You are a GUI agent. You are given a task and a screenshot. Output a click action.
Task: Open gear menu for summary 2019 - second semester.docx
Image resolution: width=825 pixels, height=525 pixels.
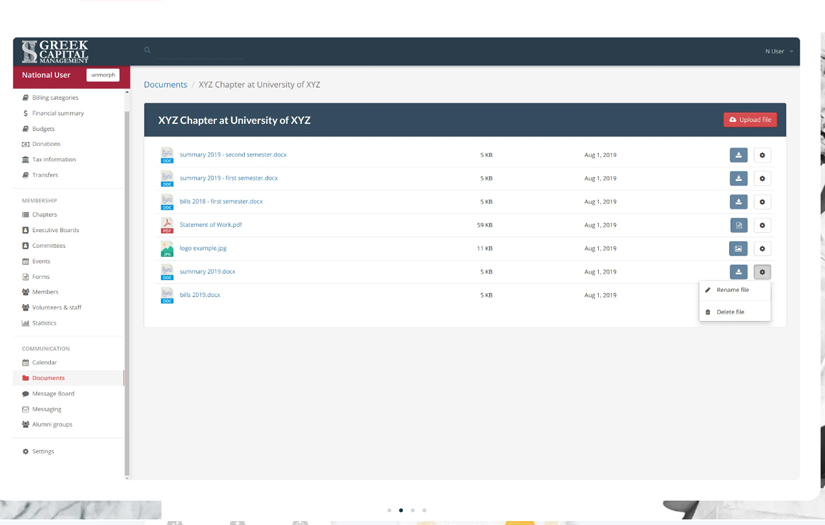click(x=762, y=155)
